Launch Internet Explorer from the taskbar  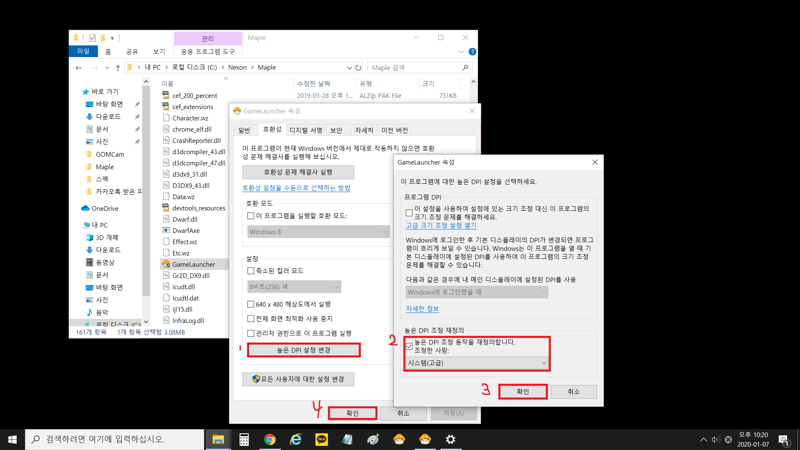pyautogui.click(x=295, y=439)
